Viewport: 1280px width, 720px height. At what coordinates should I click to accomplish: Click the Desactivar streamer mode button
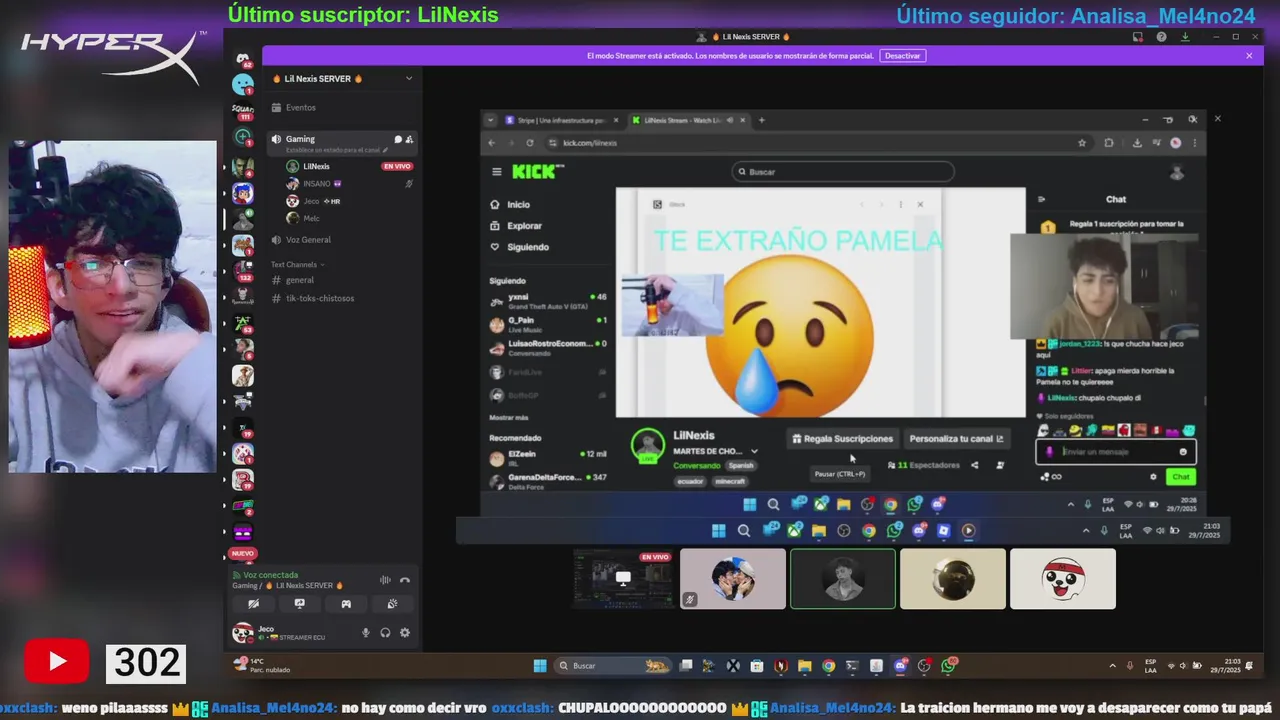point(902,56)
